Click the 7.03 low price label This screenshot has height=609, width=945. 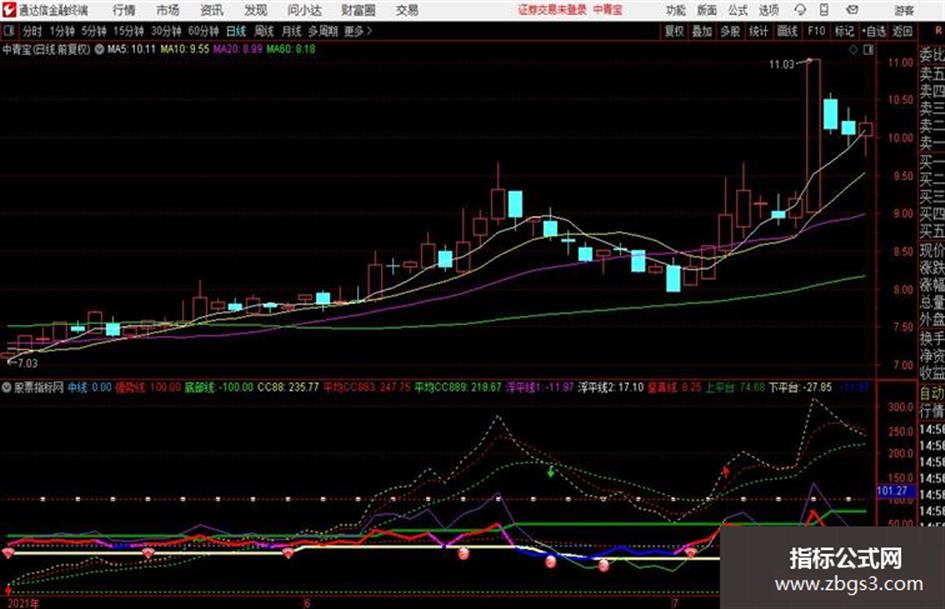tap(28, 363)
